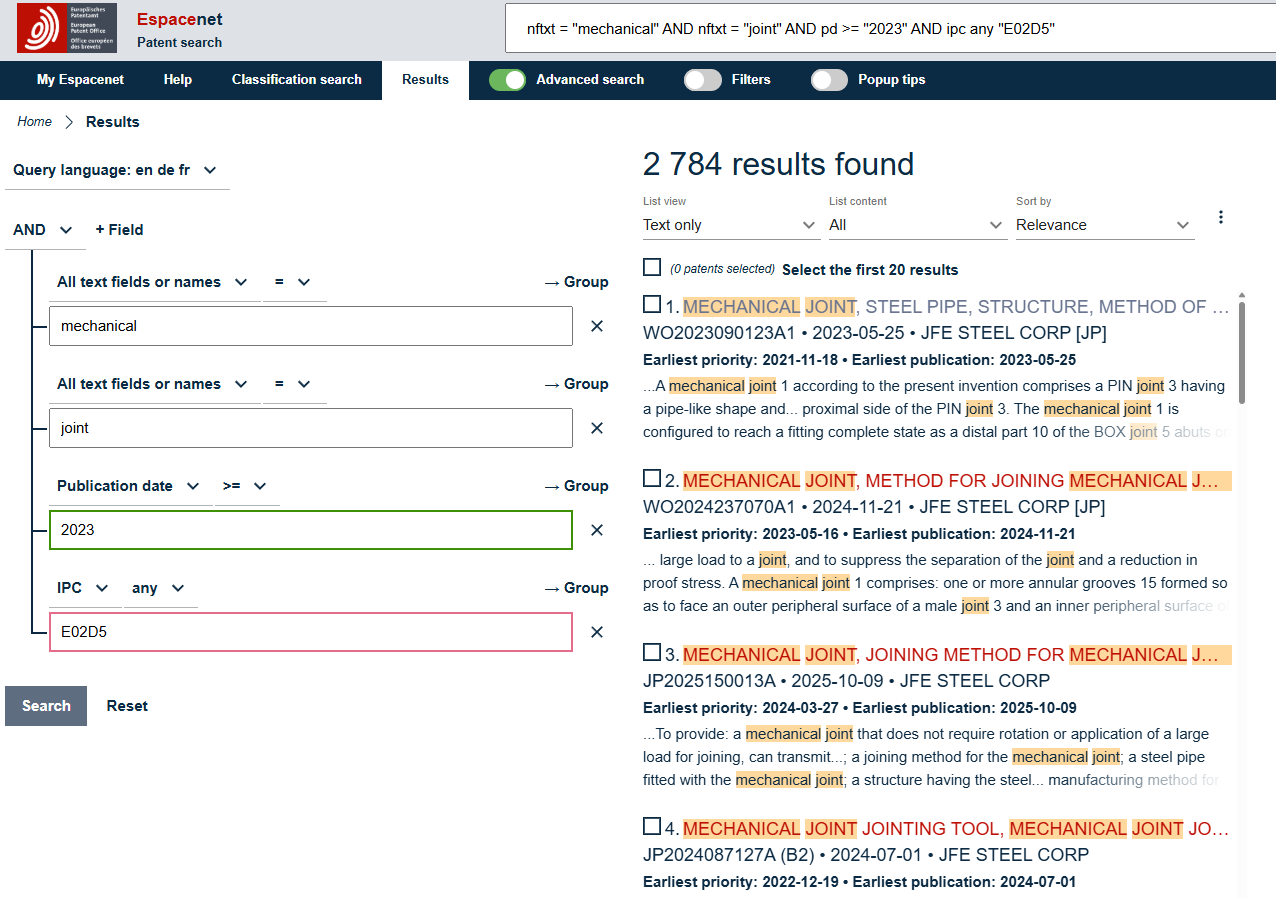This screenshot has height=898, width=1276.
Task: Tick checkbox for result 1 WO2023090123A1
Action: [652, 304]
